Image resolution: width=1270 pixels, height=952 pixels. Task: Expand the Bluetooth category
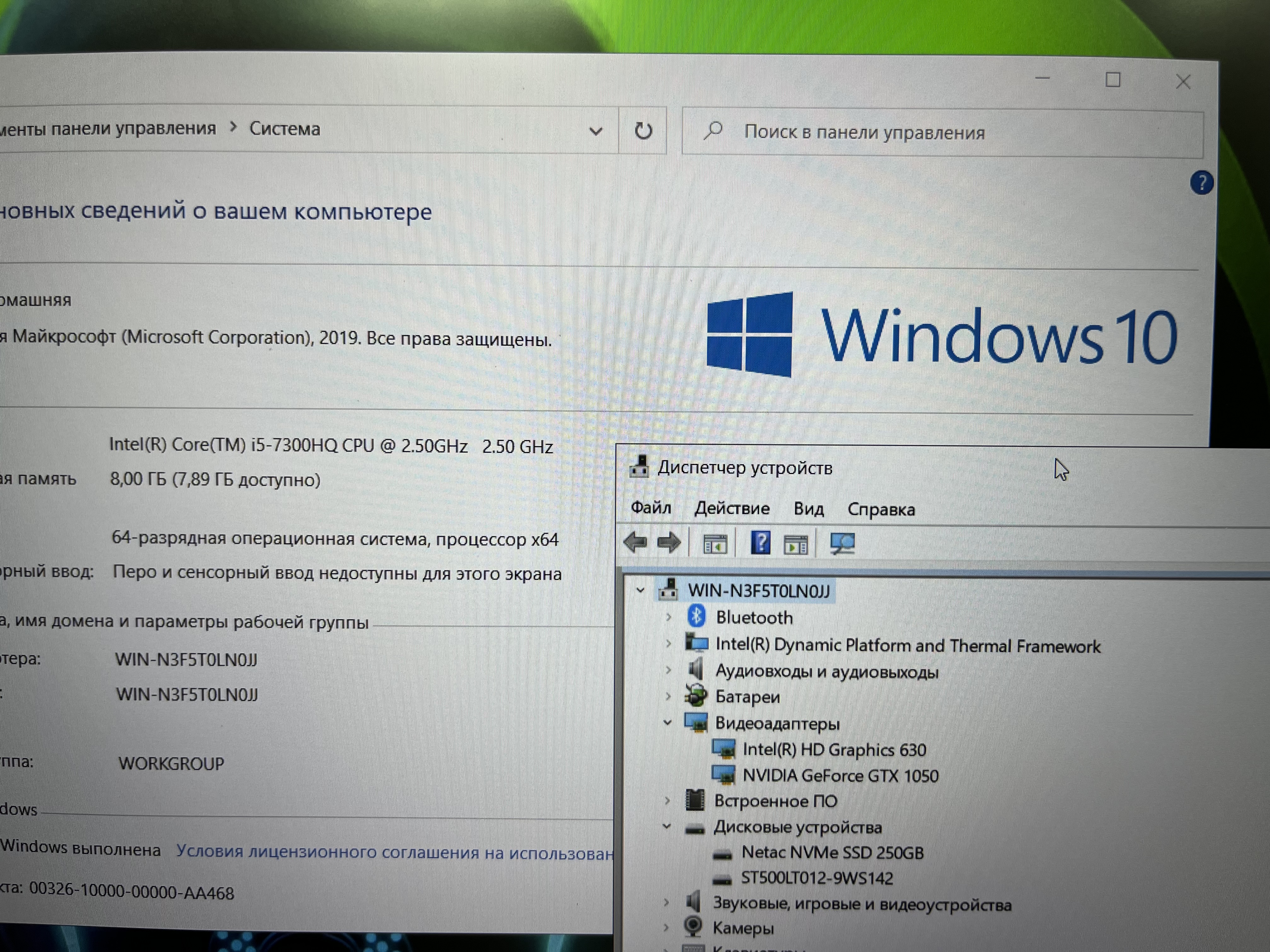click(x=668, y=617)
